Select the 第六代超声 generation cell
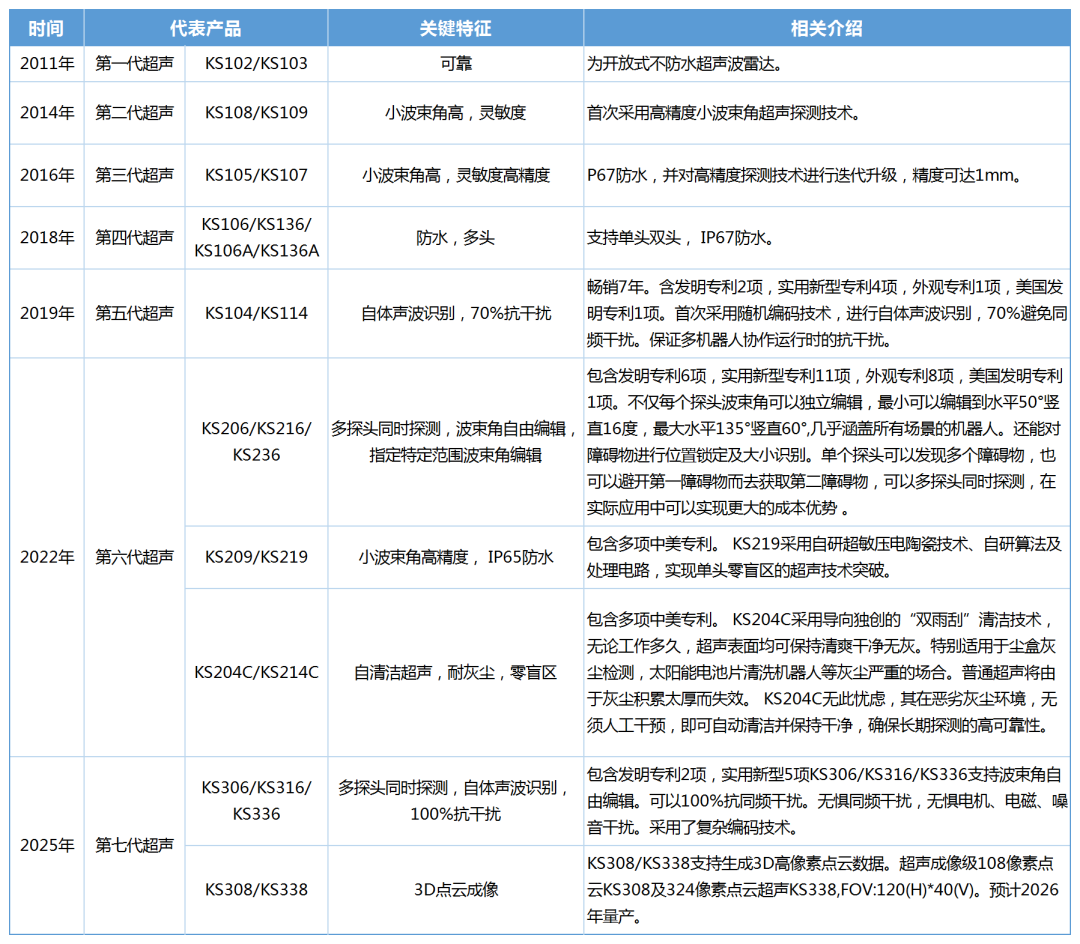The image size is (1080, 944). [134, 557]
